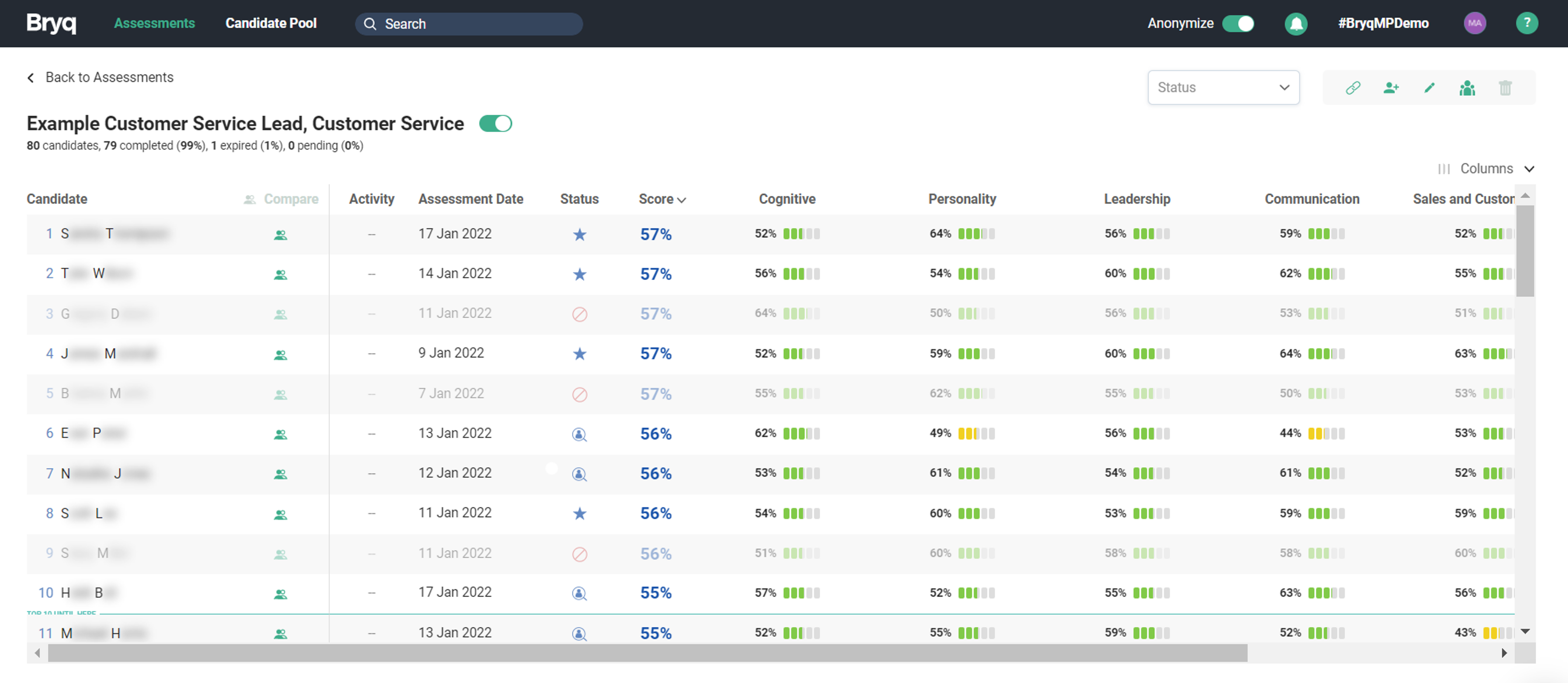Add a new candidate to the assessment
This screenshot has height=683, width=1568.
(1391, 88)
